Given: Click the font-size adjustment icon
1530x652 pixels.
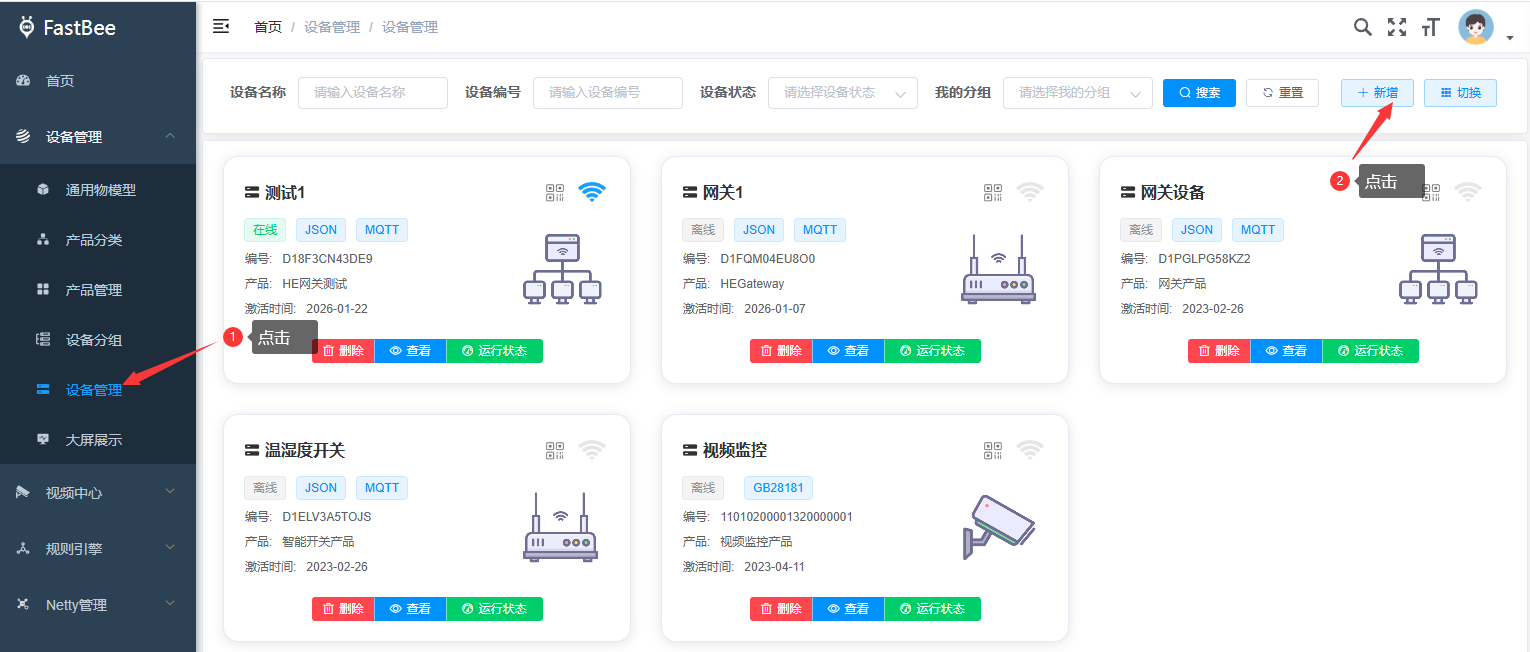Looking at the screenshot, I should click(x=1430, y=27).
